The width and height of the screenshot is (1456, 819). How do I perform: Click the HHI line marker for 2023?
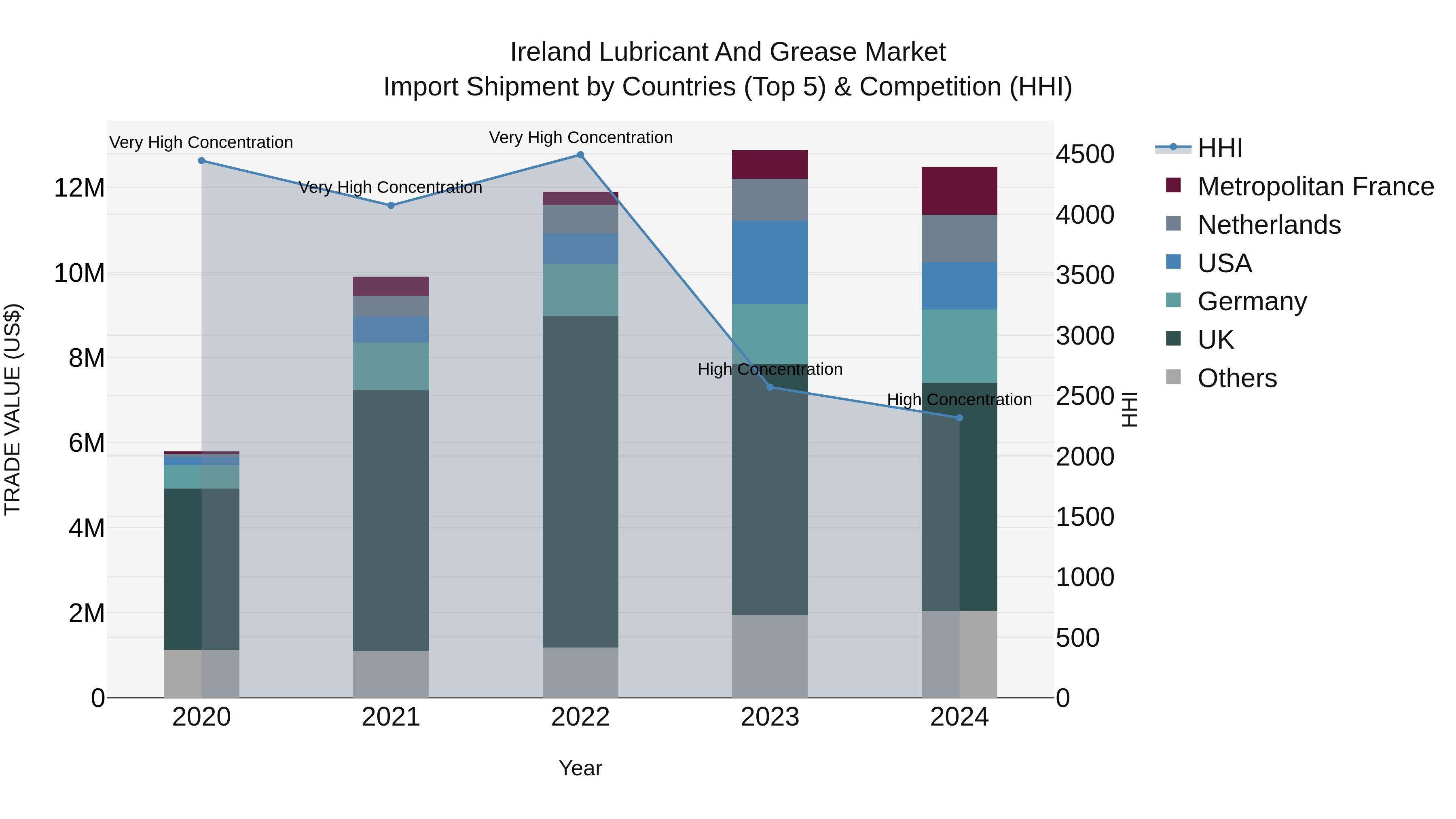770,387
